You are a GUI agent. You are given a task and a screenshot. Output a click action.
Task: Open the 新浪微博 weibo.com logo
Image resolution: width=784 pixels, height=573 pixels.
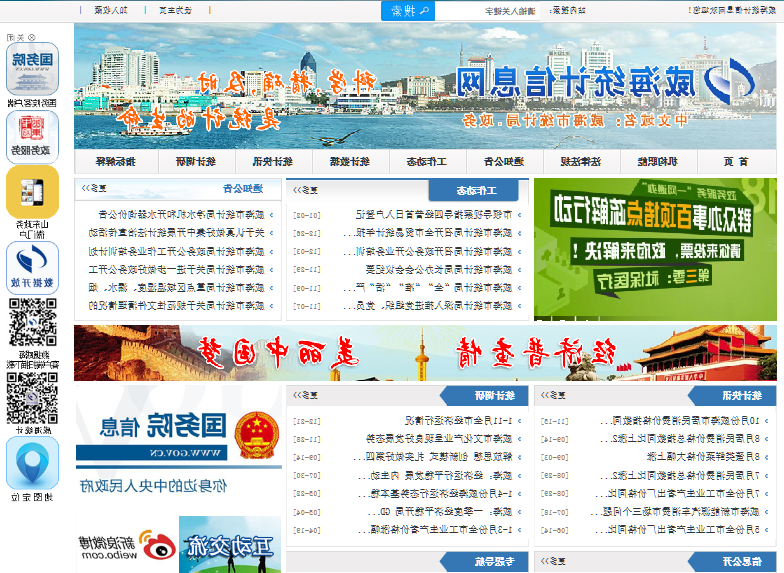pos(127,545)
